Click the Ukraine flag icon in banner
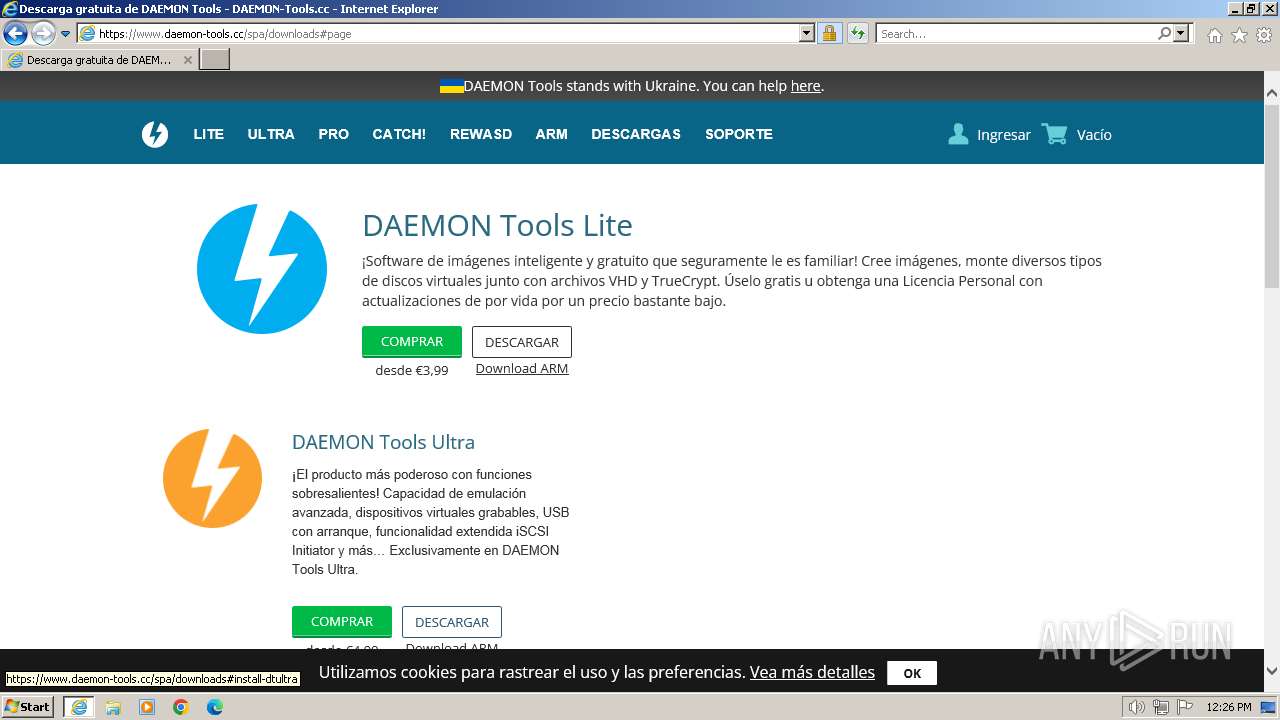The width and height of the screenshot is (1280, 720). coord(451,86)
